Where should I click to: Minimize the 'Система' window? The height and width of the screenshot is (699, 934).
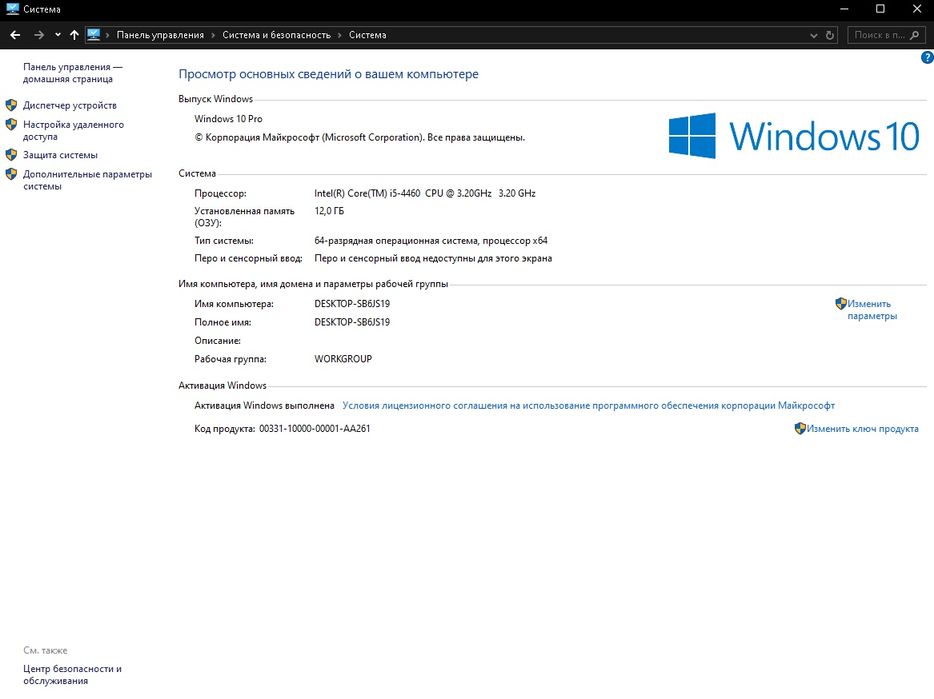point(844,9)
